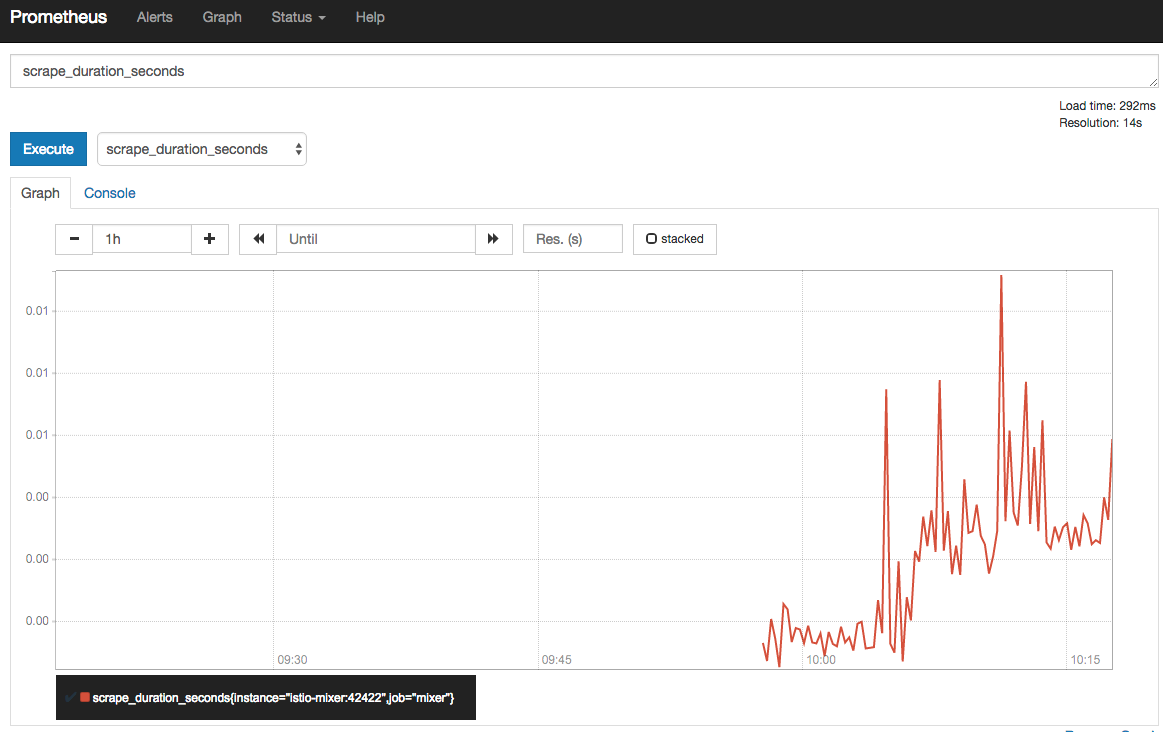Click the resize handle of the expression box

(1153, 83)
